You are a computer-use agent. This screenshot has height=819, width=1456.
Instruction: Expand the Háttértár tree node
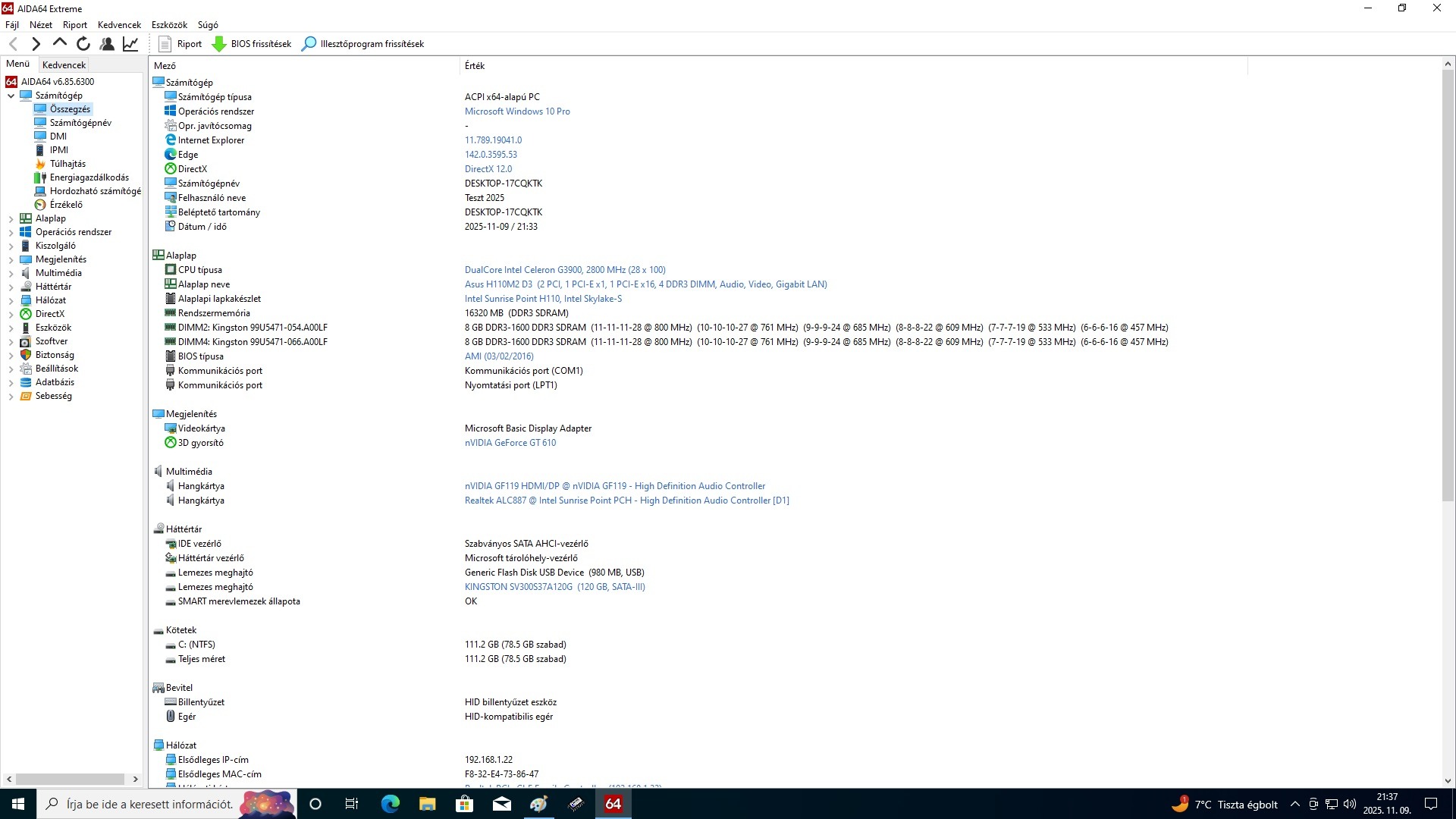[11, 287]
